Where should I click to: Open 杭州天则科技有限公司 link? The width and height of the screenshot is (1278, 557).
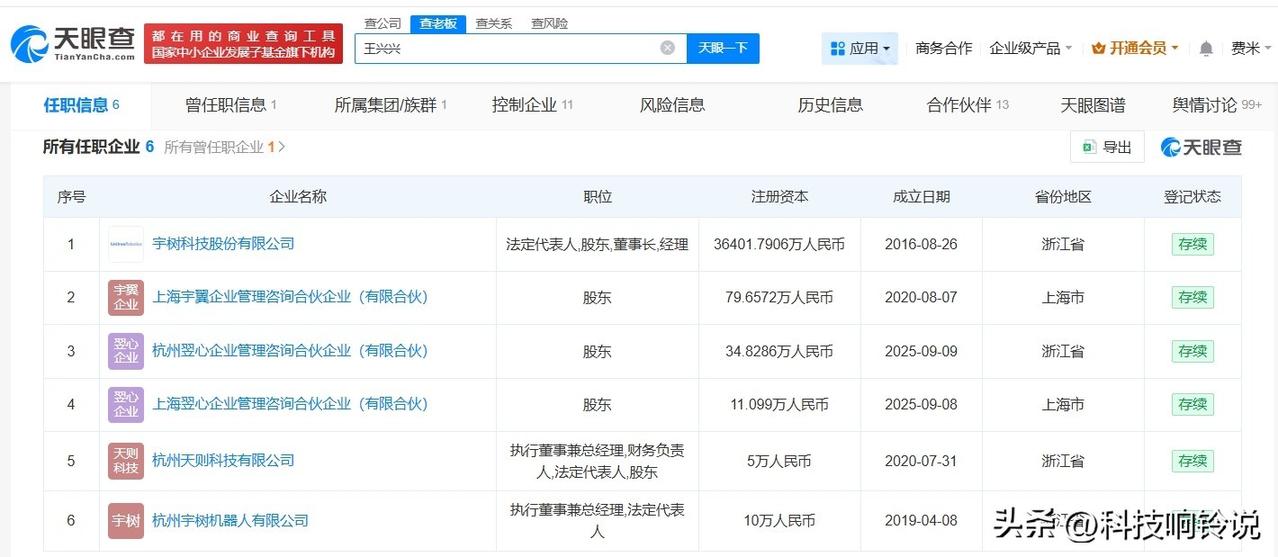pos(223,460)
